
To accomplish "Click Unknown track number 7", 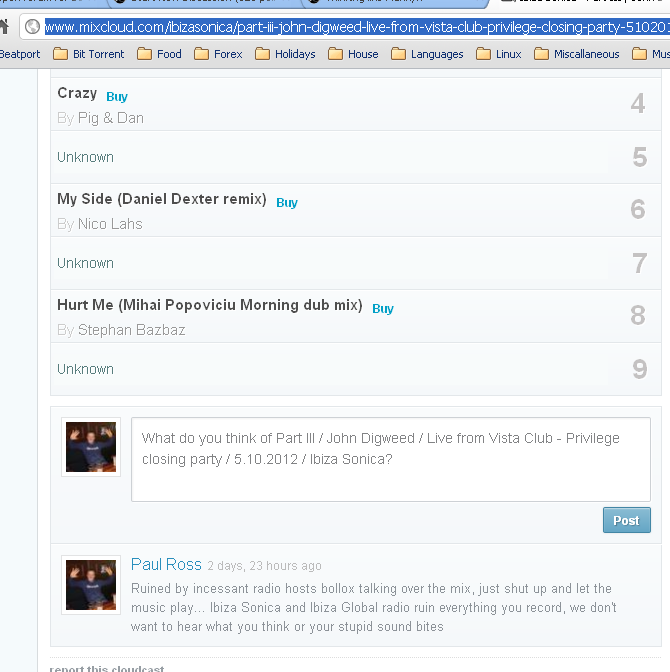I will coord(85,263).
